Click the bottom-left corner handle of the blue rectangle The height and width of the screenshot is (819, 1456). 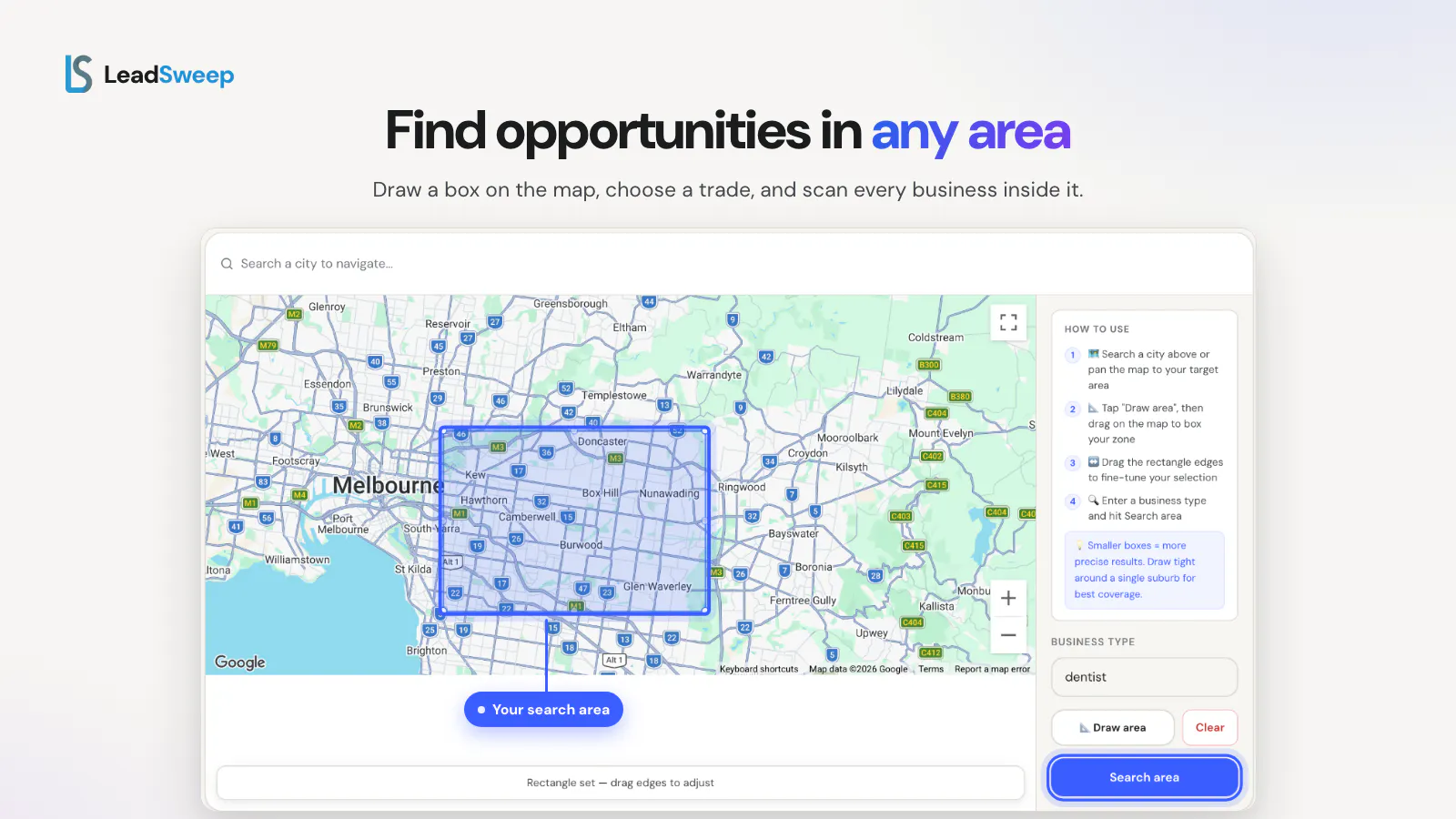pyautogui.click(x=443, y=611)
